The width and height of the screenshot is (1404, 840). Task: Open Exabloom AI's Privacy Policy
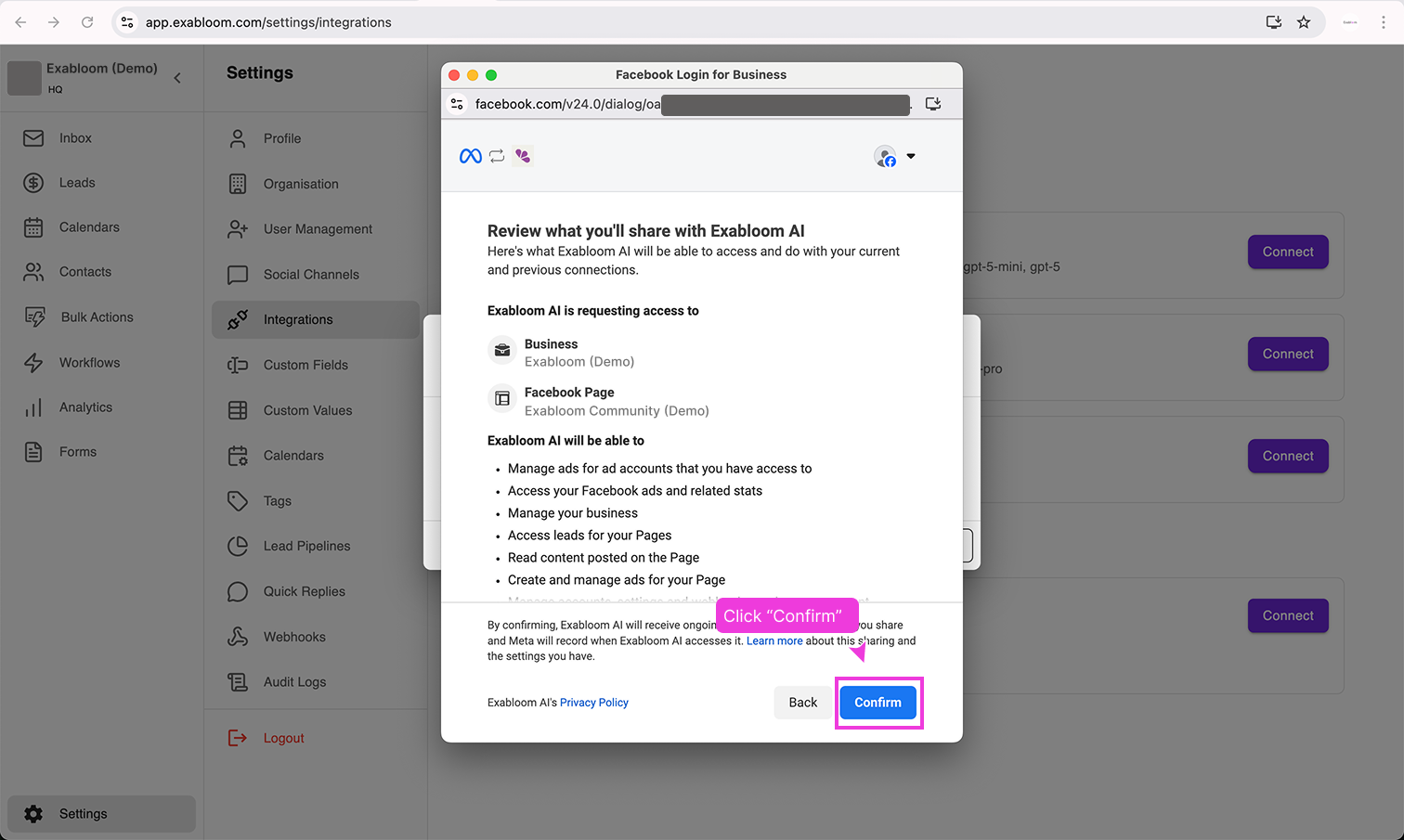[x=593, y=703]
